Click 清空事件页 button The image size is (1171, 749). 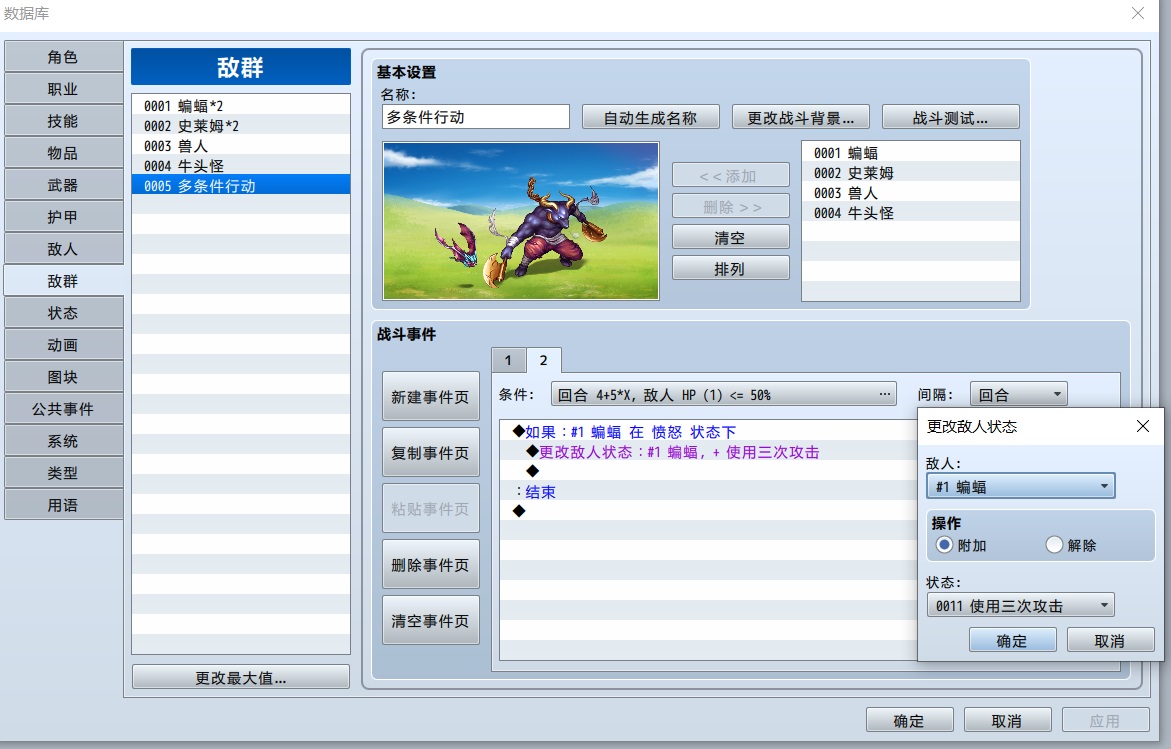[x=431, y=621]
